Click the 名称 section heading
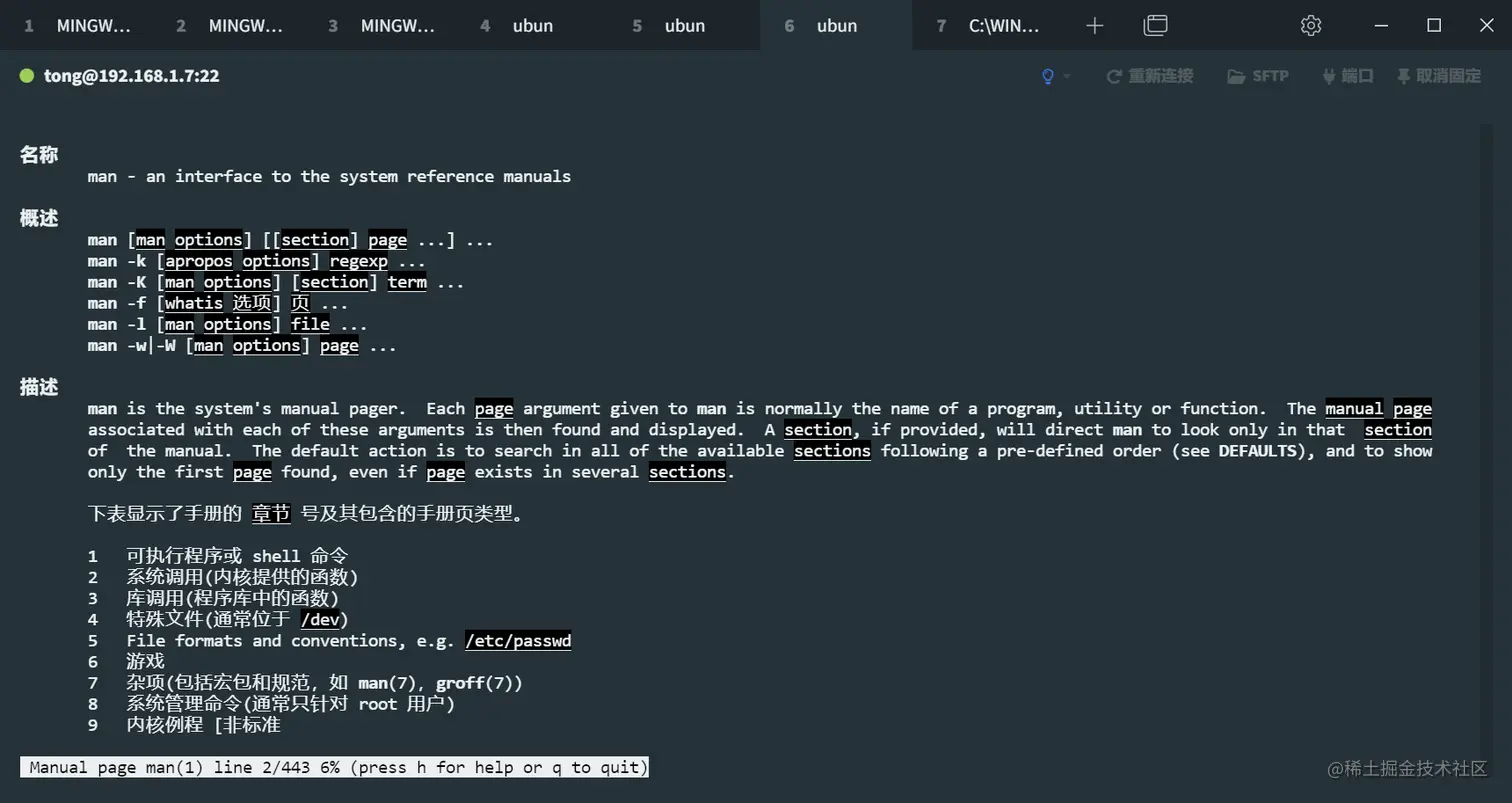This screenshot has width=1512, height=803. (x=39, y=155)
